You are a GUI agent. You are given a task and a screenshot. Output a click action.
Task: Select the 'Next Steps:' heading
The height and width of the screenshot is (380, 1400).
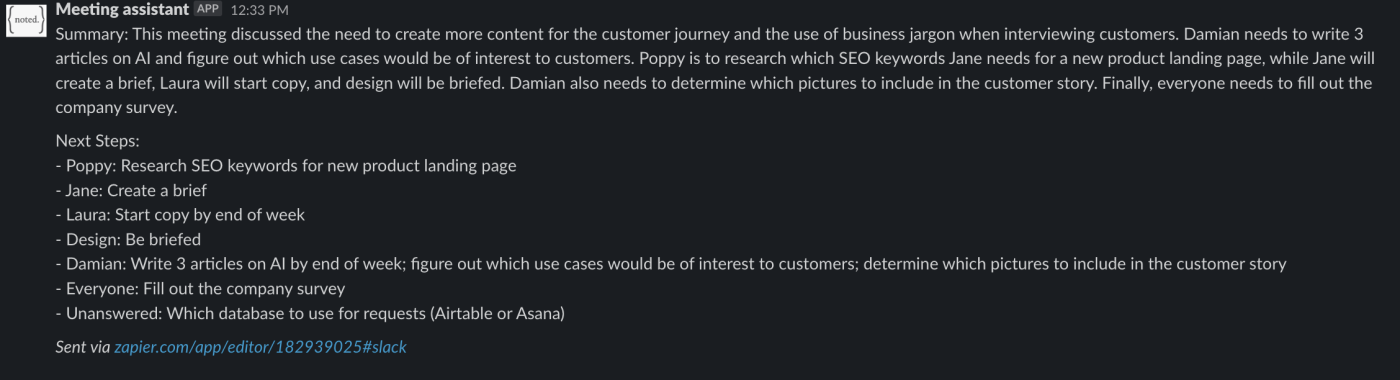tap(98, 141)
